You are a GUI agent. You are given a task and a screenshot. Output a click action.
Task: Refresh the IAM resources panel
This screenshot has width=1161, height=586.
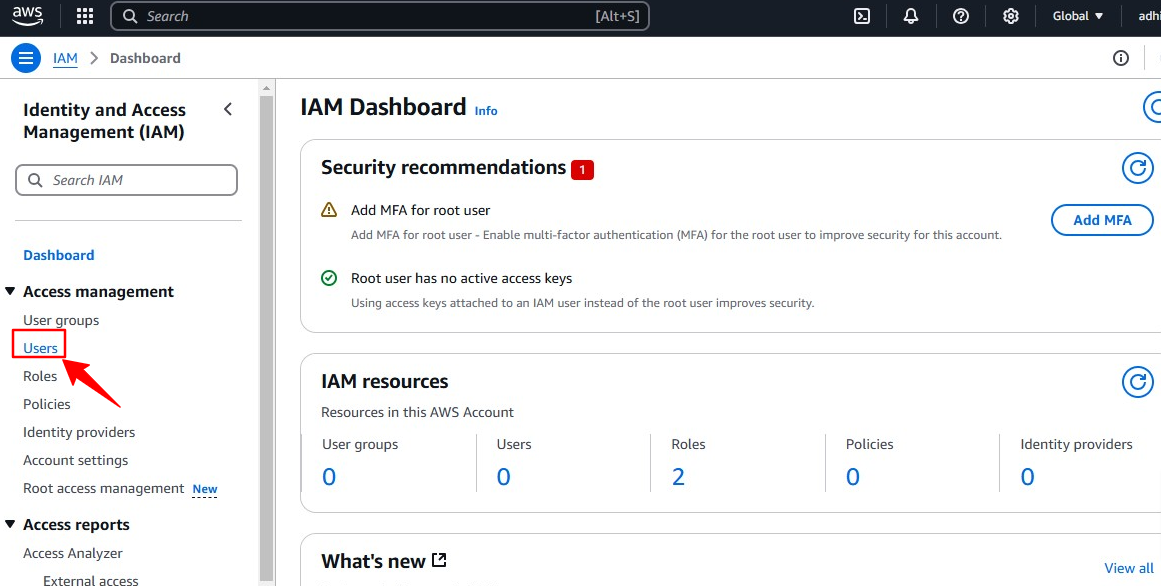click(x=1137, y=382)
